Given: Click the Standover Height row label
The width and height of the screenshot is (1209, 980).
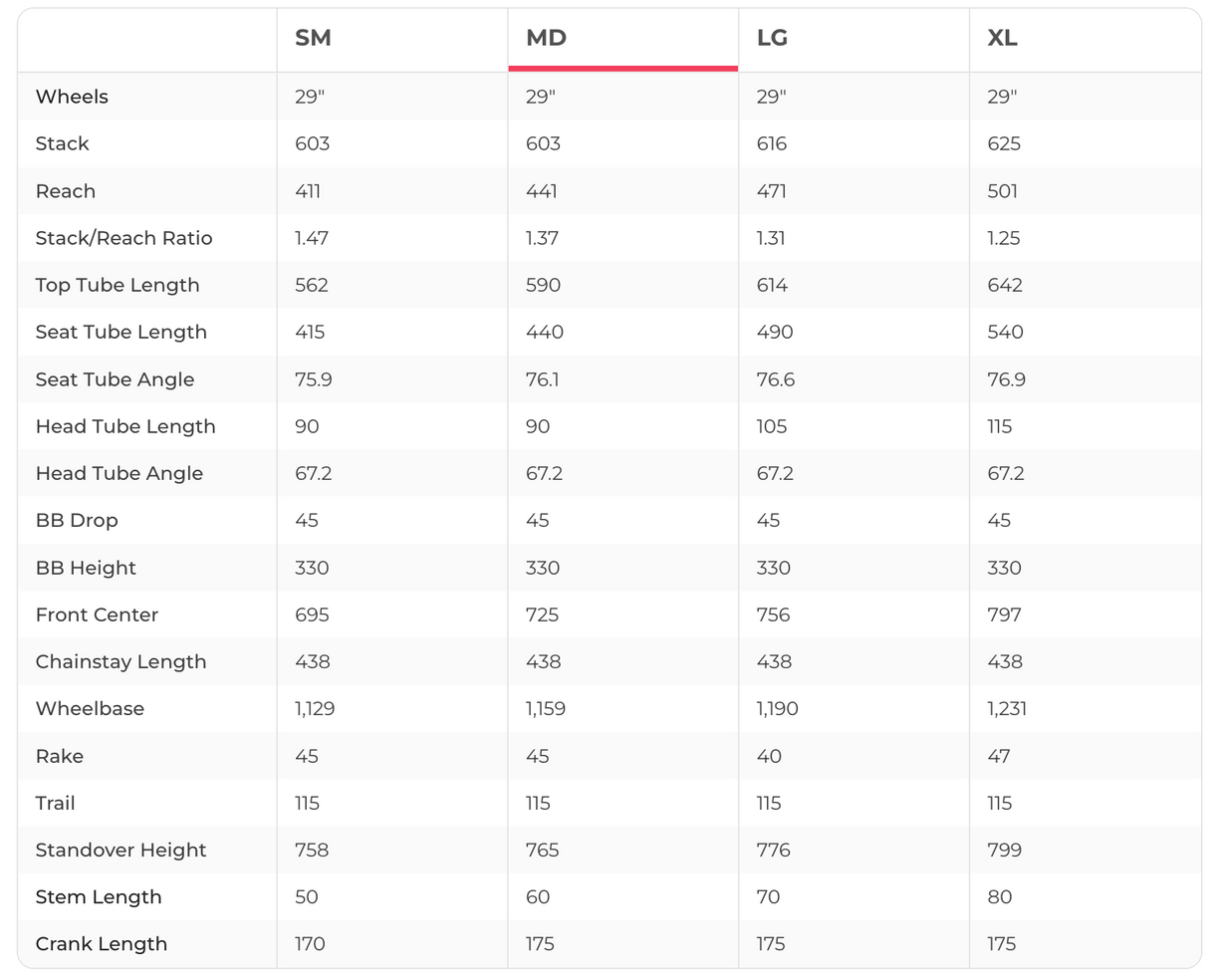Looking at the screenshot, I should [x=121, y=850].
